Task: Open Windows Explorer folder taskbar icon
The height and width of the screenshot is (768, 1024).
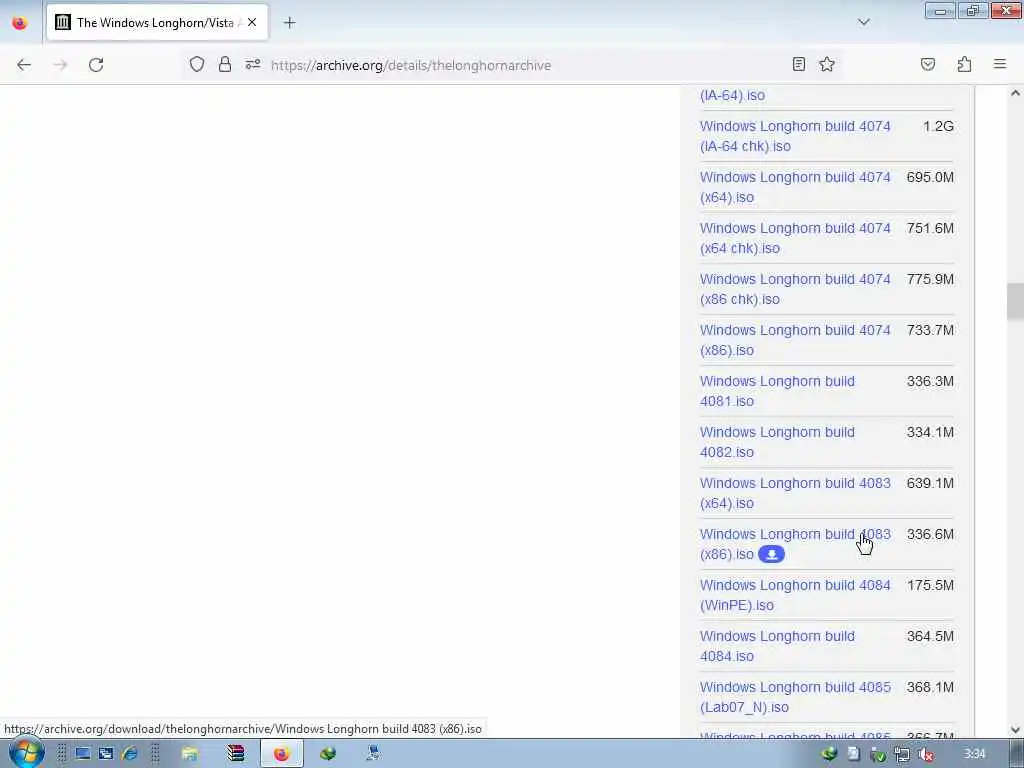Action: pyautogui.click(x=189, y=754)
